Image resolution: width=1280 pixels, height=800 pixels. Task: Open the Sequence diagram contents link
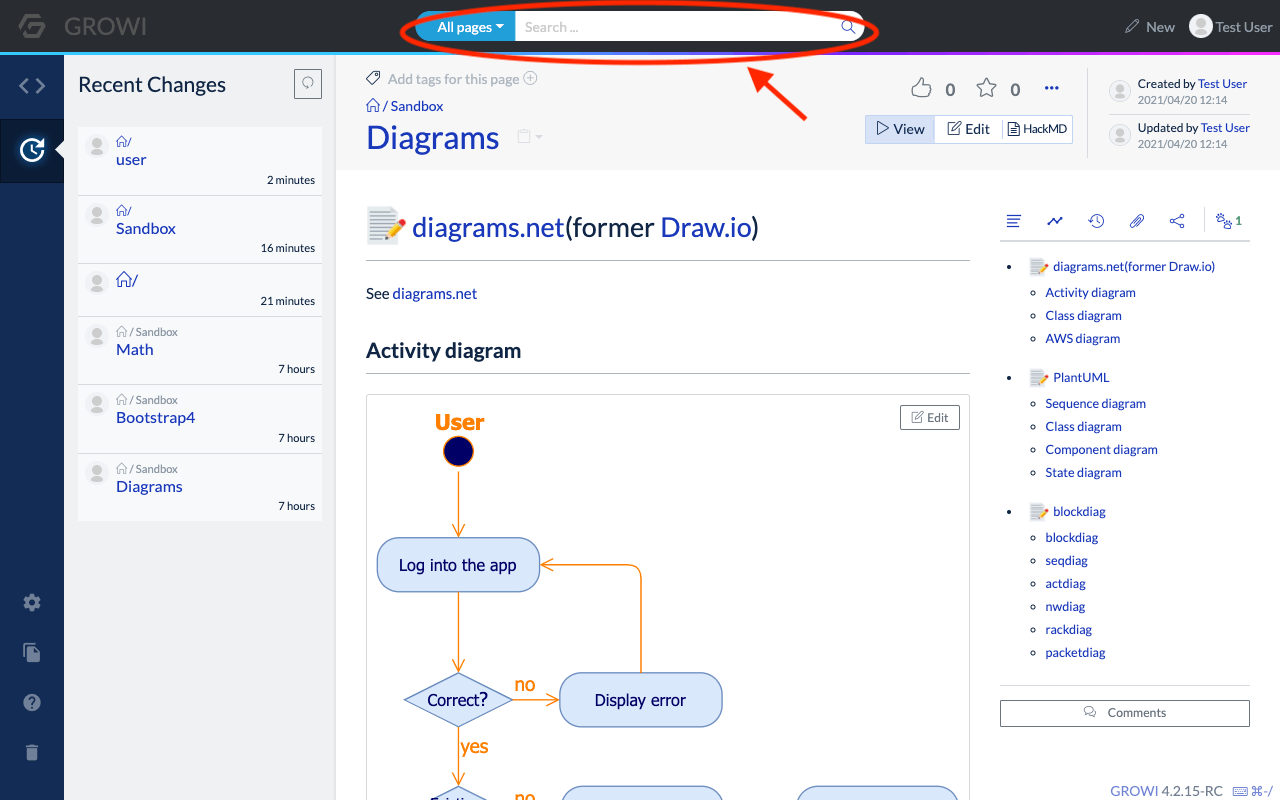[1096, 404]
